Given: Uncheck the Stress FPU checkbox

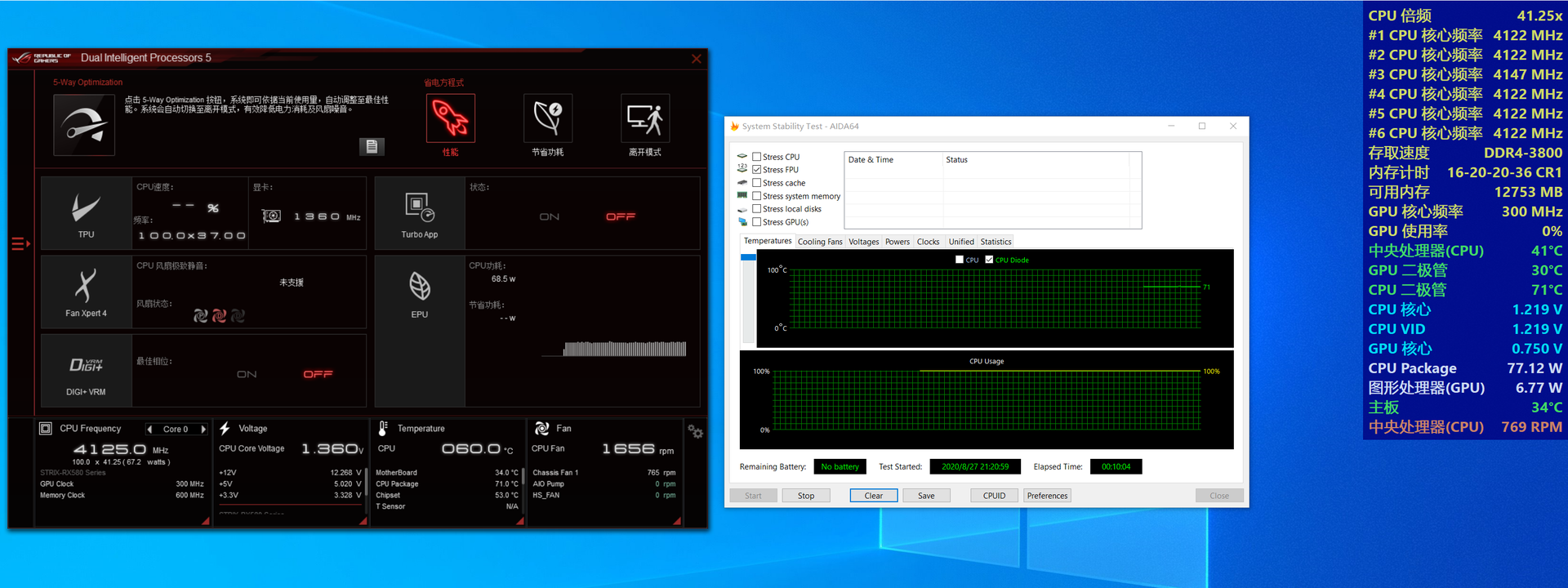Looking at the screenshot, I should click(x=756, y=170).
